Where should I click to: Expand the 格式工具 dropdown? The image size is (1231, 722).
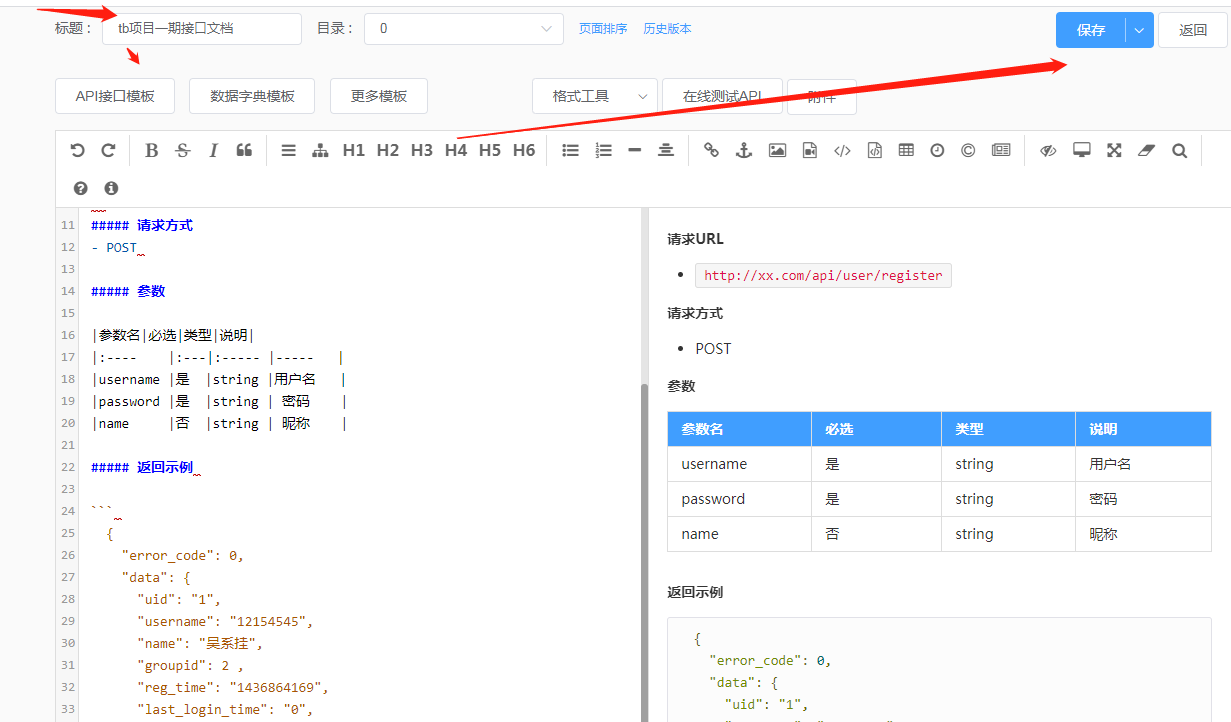click(594, 96)
